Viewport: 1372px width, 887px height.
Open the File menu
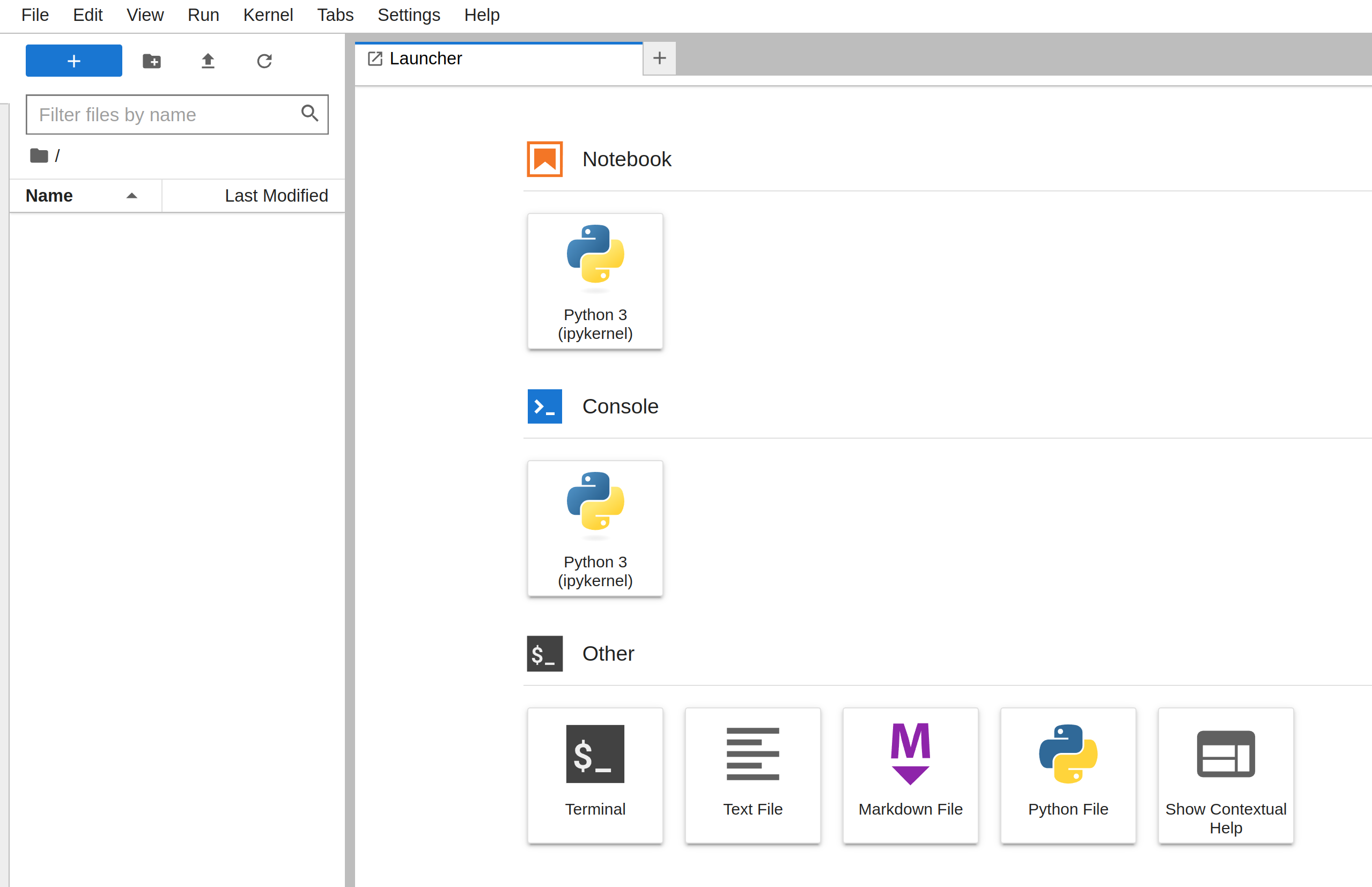(x=35, y=15)
